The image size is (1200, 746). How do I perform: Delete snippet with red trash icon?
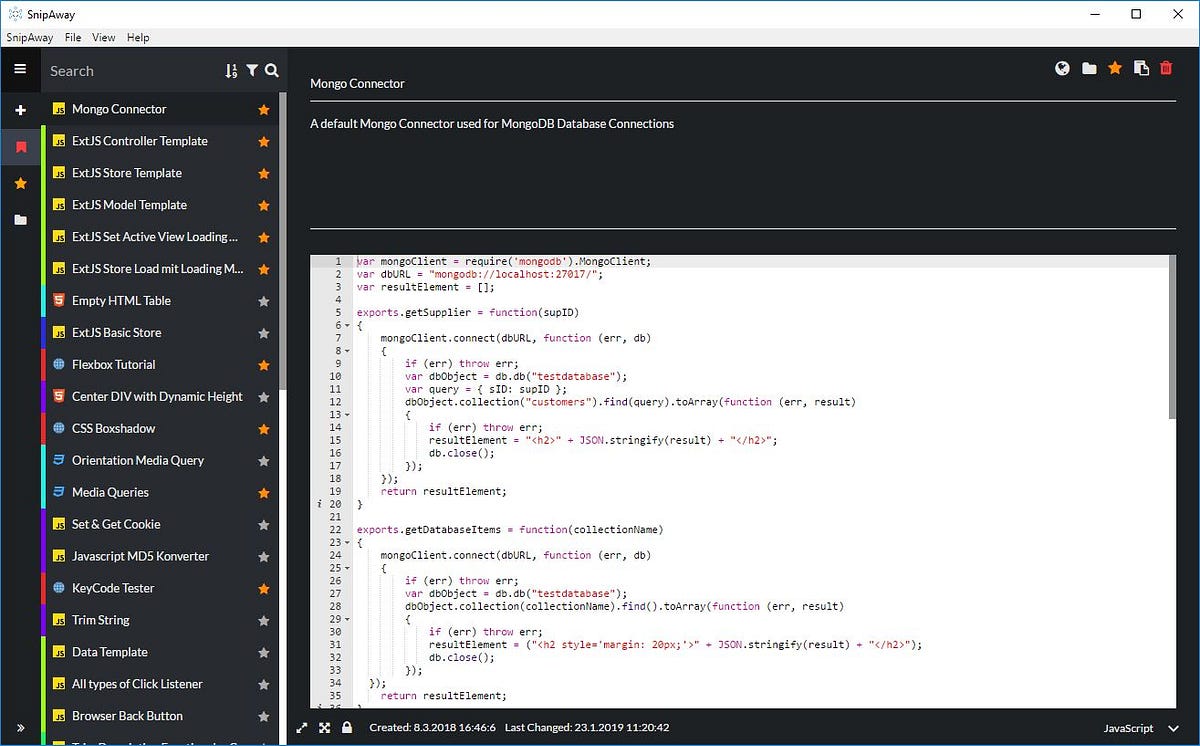pos(1166,68)
